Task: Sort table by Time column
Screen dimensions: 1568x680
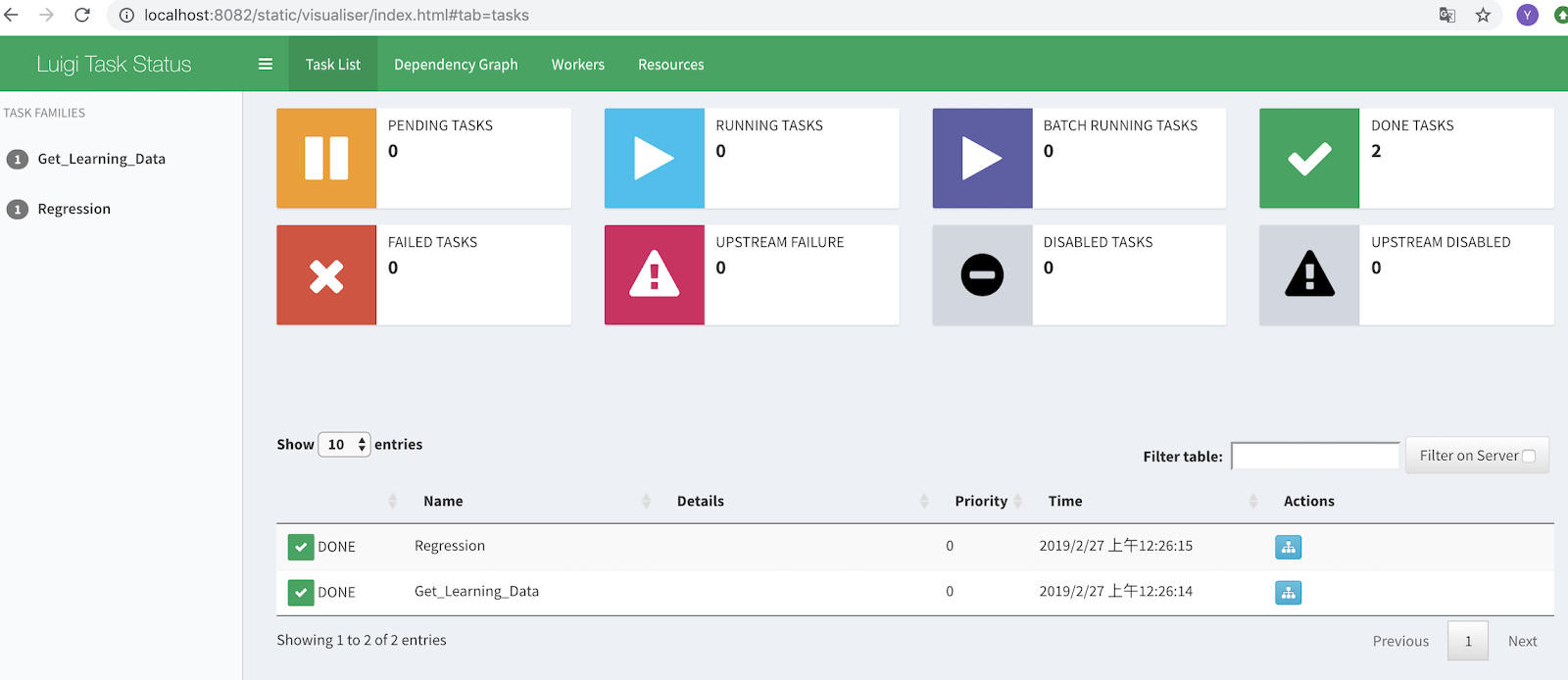Action: (x=1065, y=501)
